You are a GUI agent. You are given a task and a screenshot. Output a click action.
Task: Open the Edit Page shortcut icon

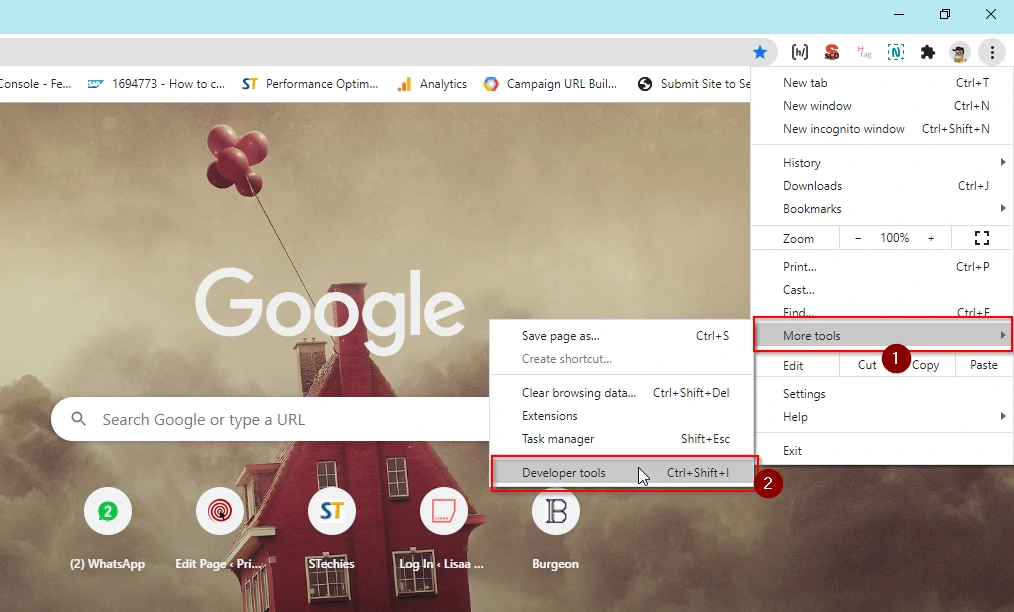[220, 511]
